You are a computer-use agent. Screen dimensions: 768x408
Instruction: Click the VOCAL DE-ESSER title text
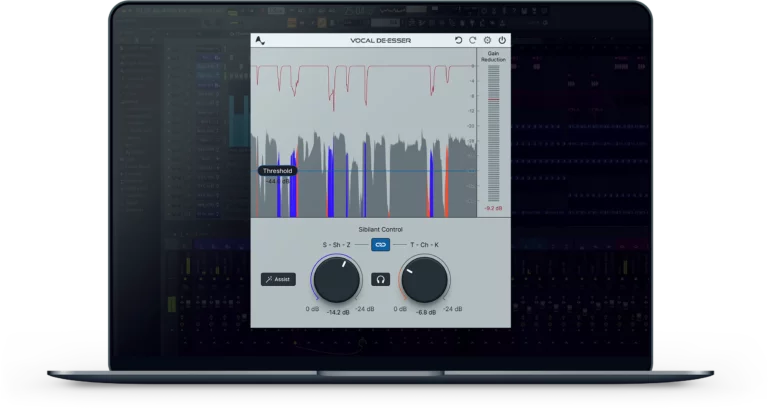point(381,41)
